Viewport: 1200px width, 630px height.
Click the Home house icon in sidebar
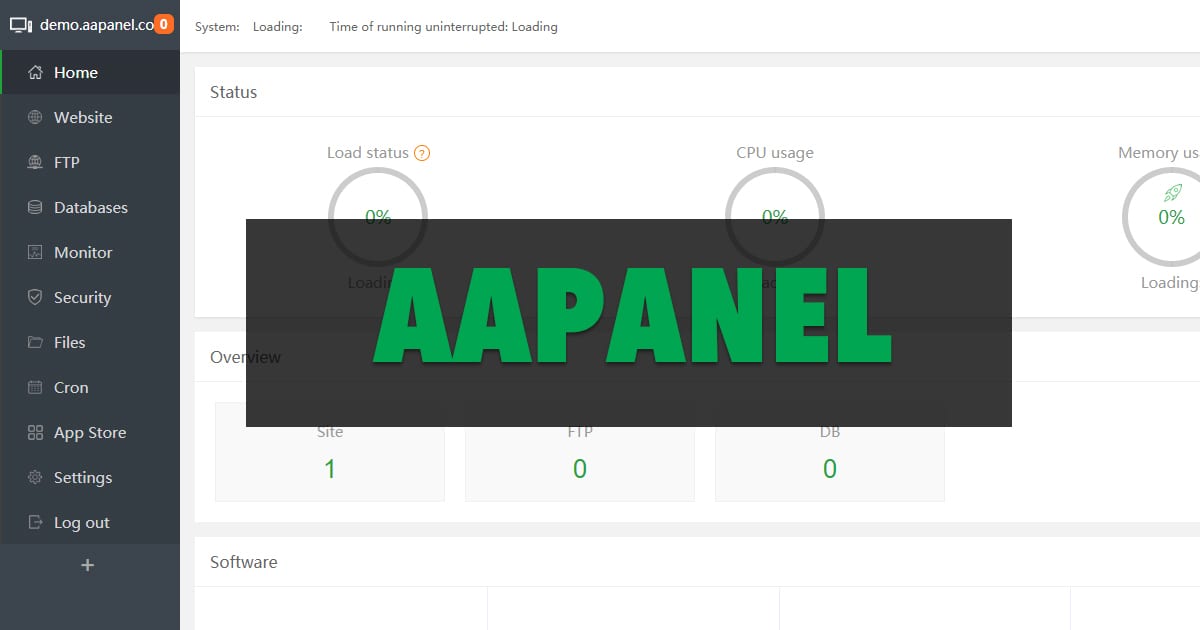pos(35,73)
